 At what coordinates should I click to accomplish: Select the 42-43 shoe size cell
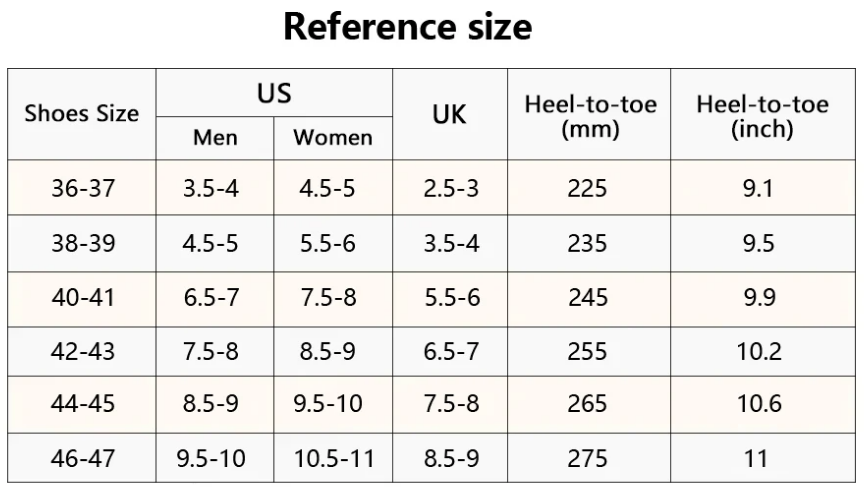pos(82,351)
